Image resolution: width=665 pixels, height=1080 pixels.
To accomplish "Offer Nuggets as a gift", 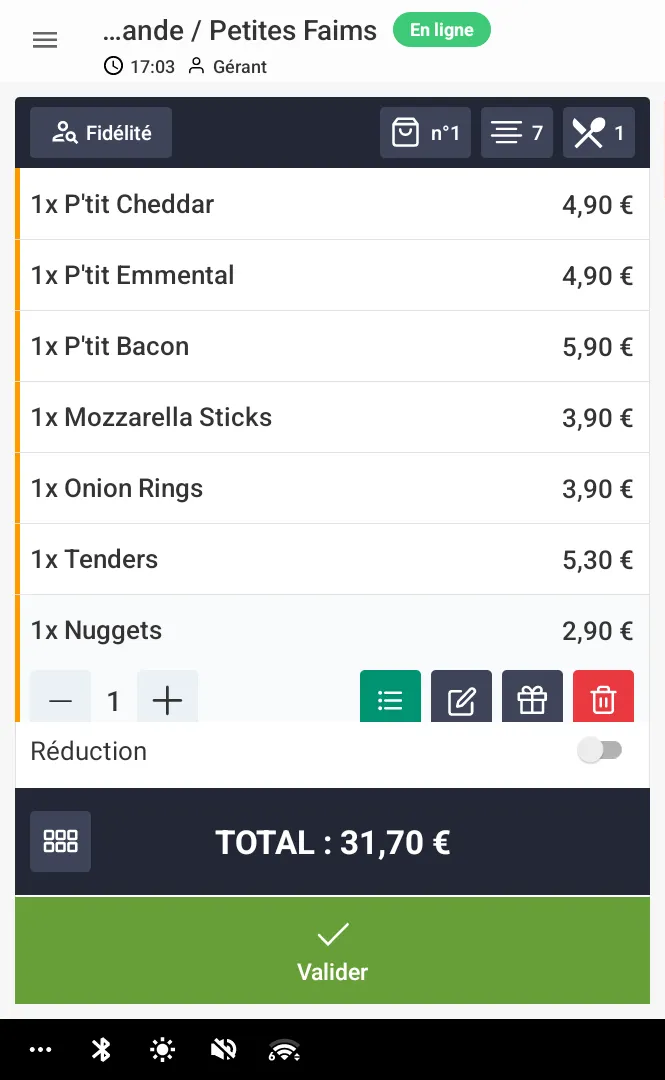I will click(532, 699).
